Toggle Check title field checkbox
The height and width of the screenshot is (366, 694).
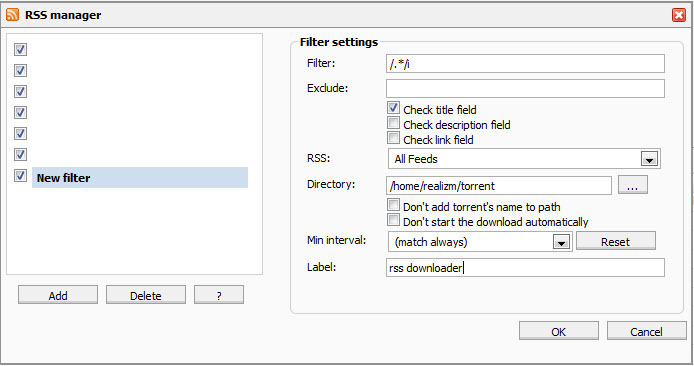[x=393, y=108]
